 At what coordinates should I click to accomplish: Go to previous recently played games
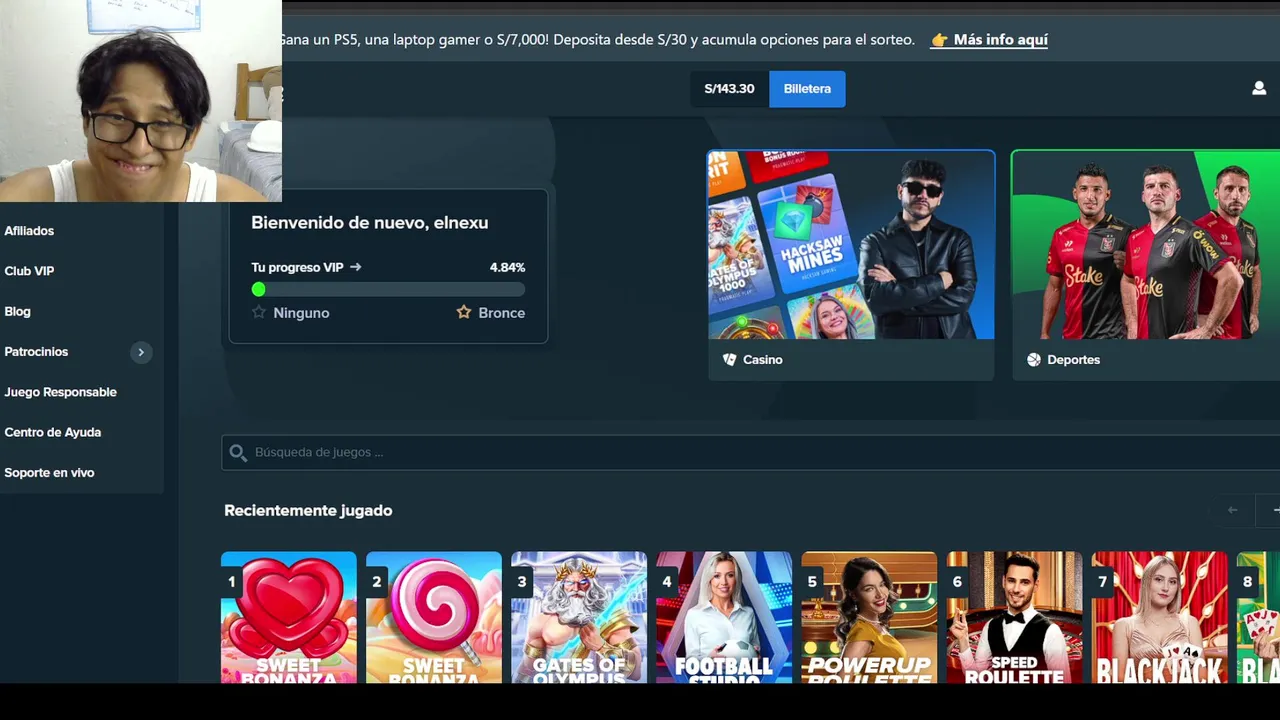click(1232, 510)
